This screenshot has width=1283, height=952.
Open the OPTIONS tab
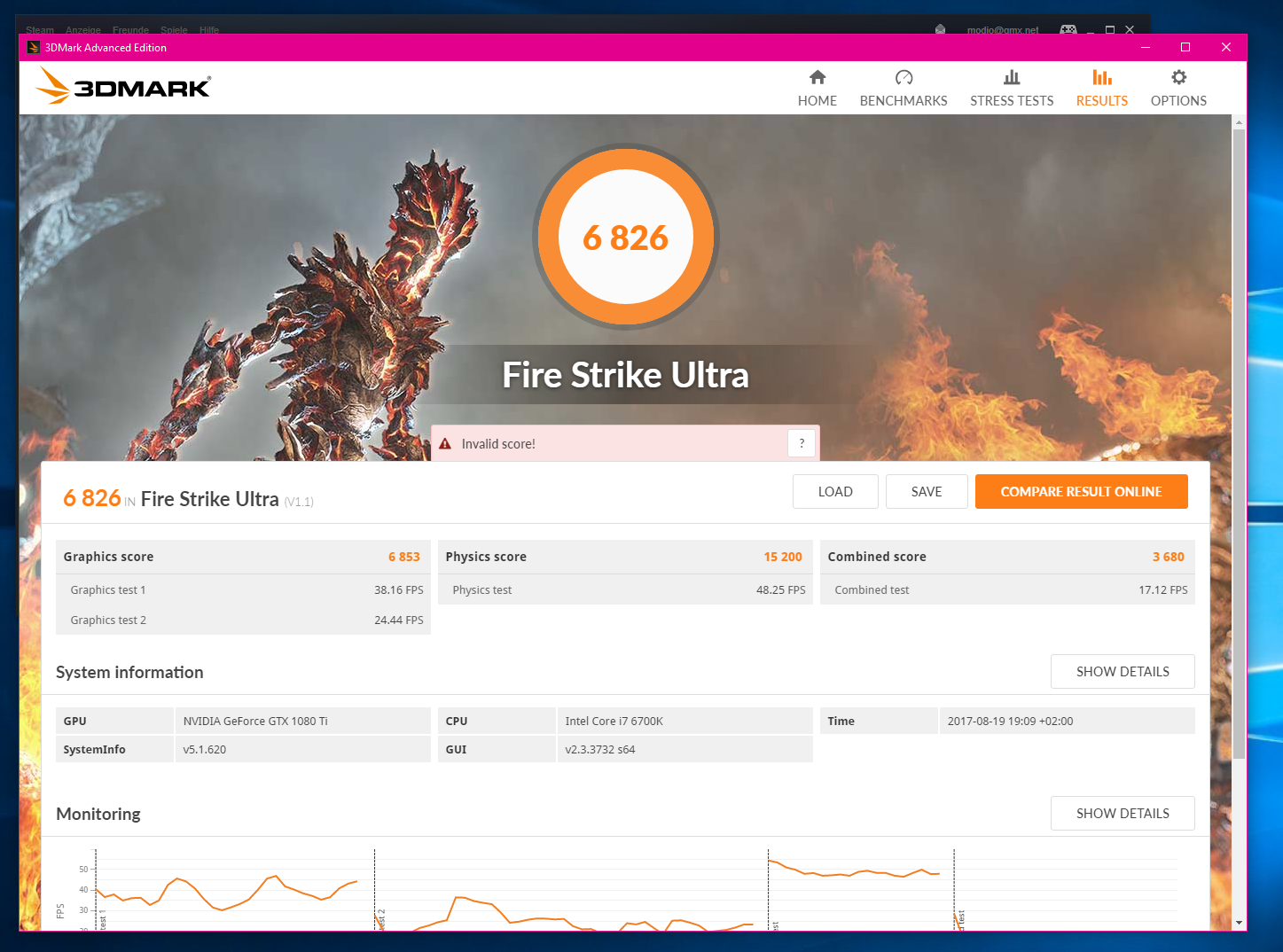(1178, 88)
